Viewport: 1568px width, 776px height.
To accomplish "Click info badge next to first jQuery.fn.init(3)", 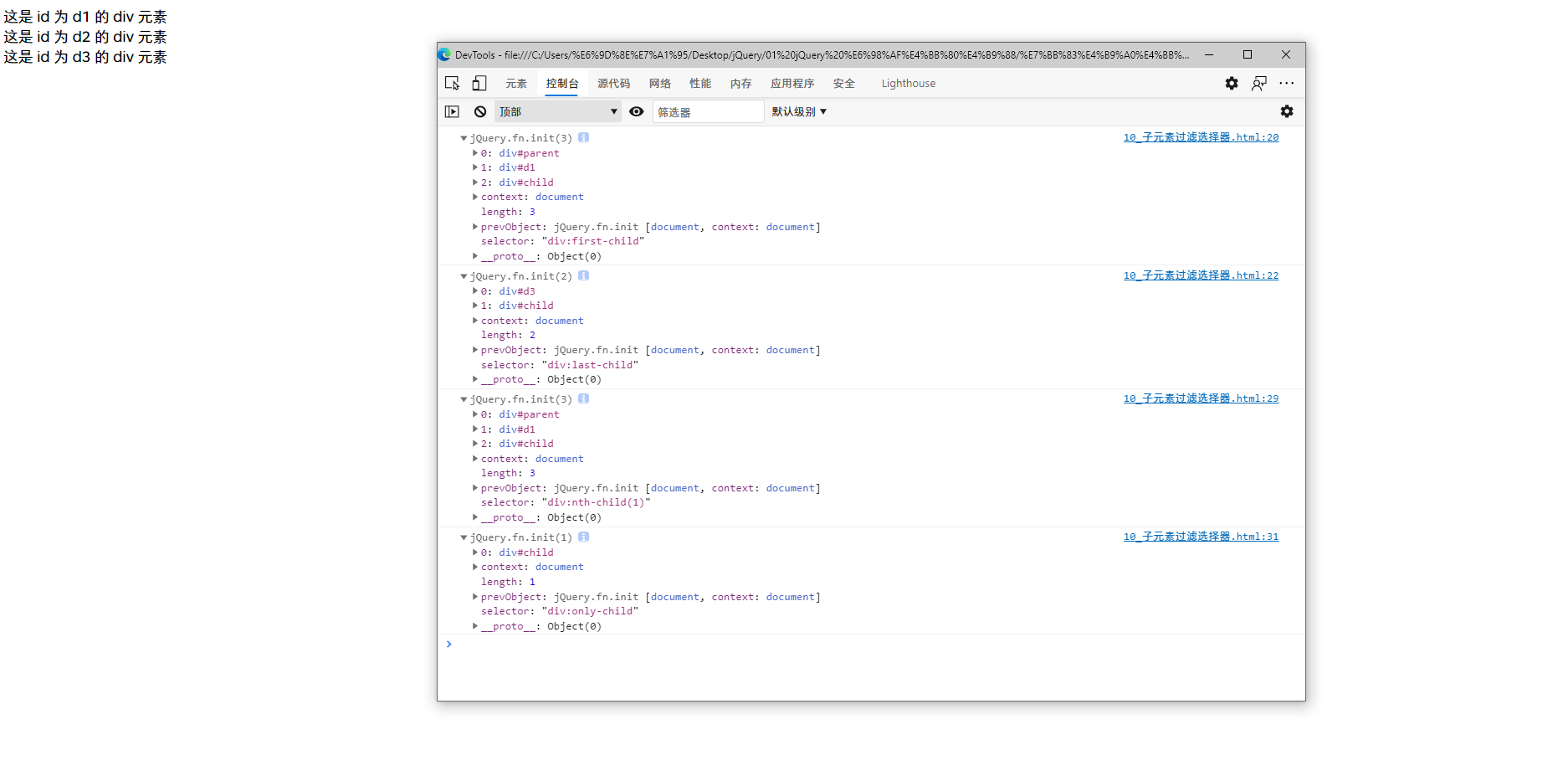I will [x=584, y=137].
